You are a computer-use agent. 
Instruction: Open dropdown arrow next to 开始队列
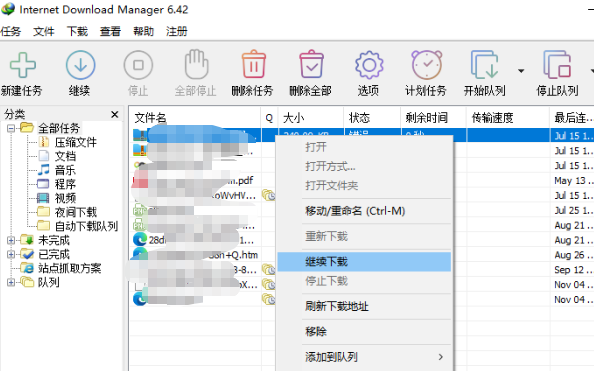coord(521,71)
